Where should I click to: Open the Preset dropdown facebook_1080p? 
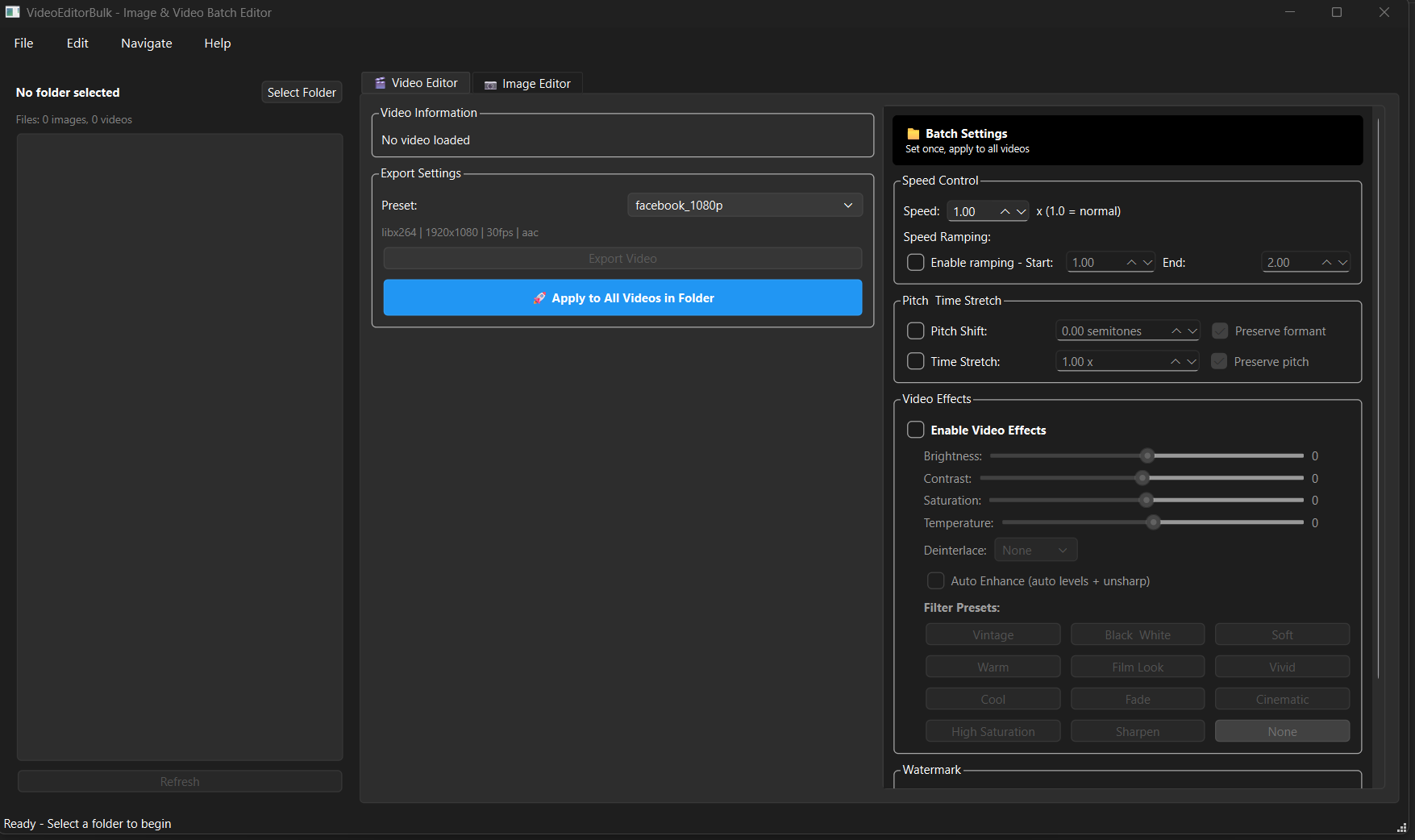coord(744,206)
